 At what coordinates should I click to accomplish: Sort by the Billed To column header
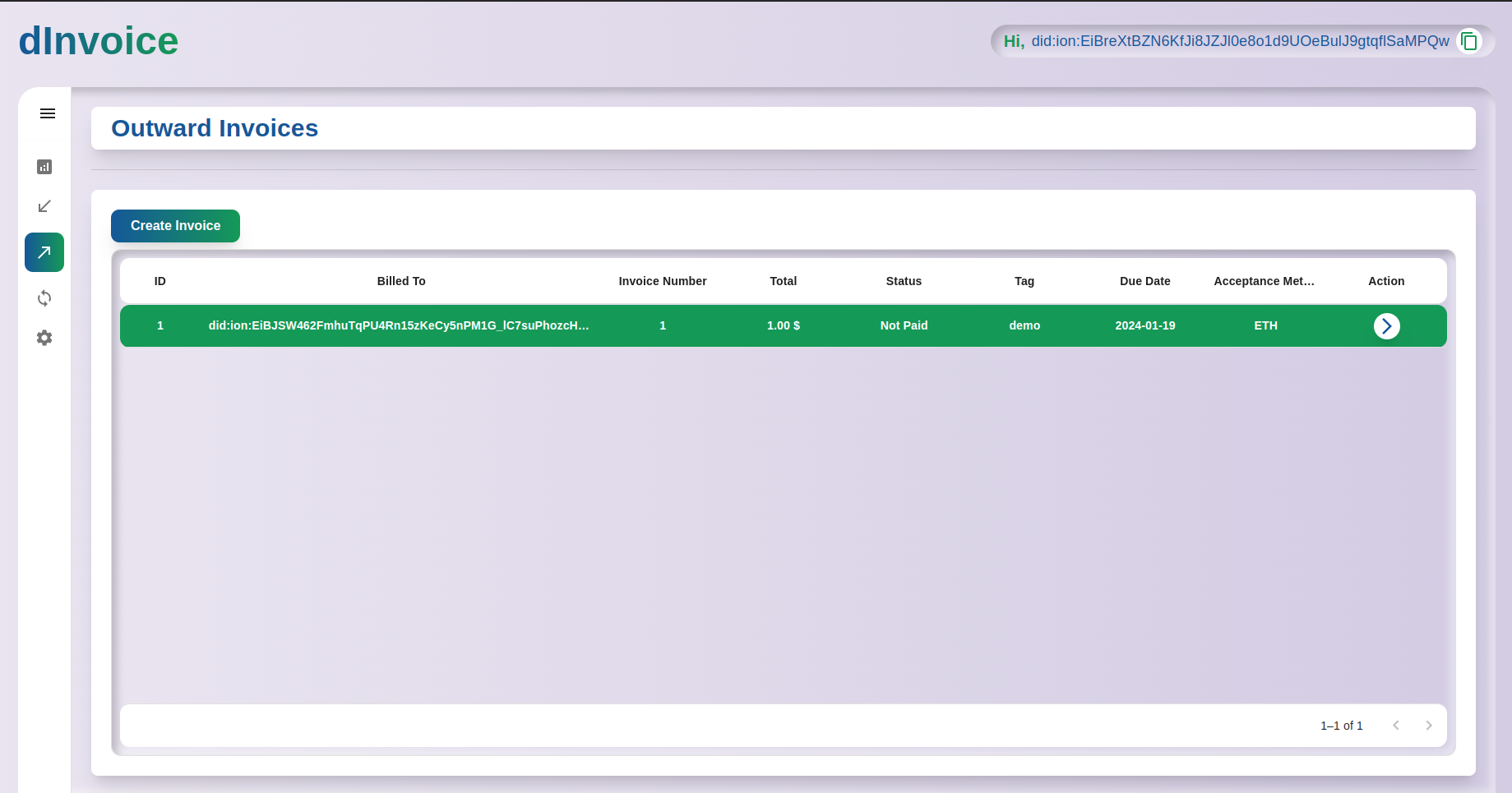tap(401, 281)
